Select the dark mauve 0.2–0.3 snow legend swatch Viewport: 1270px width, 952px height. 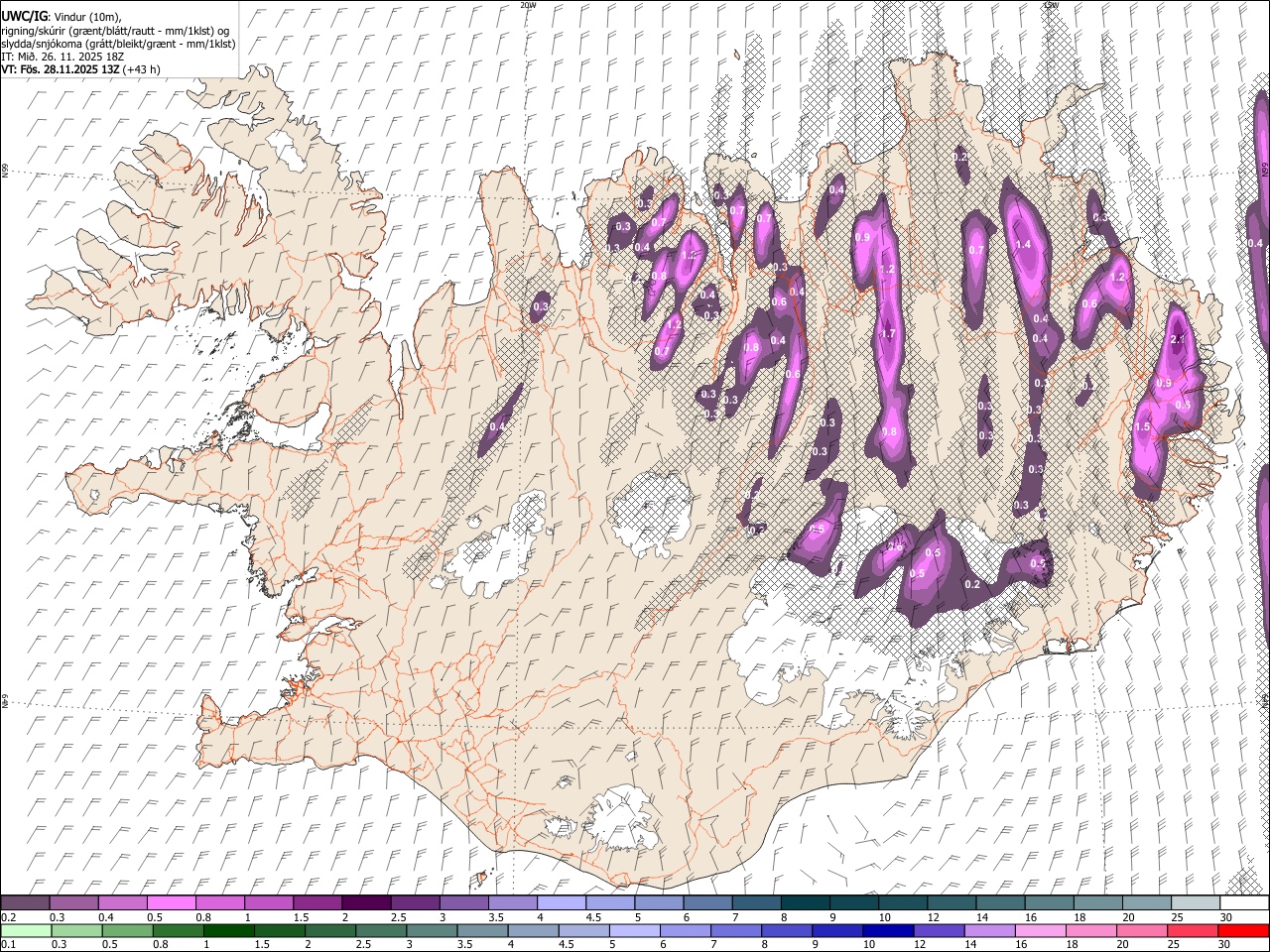click(x=26, y=902)
